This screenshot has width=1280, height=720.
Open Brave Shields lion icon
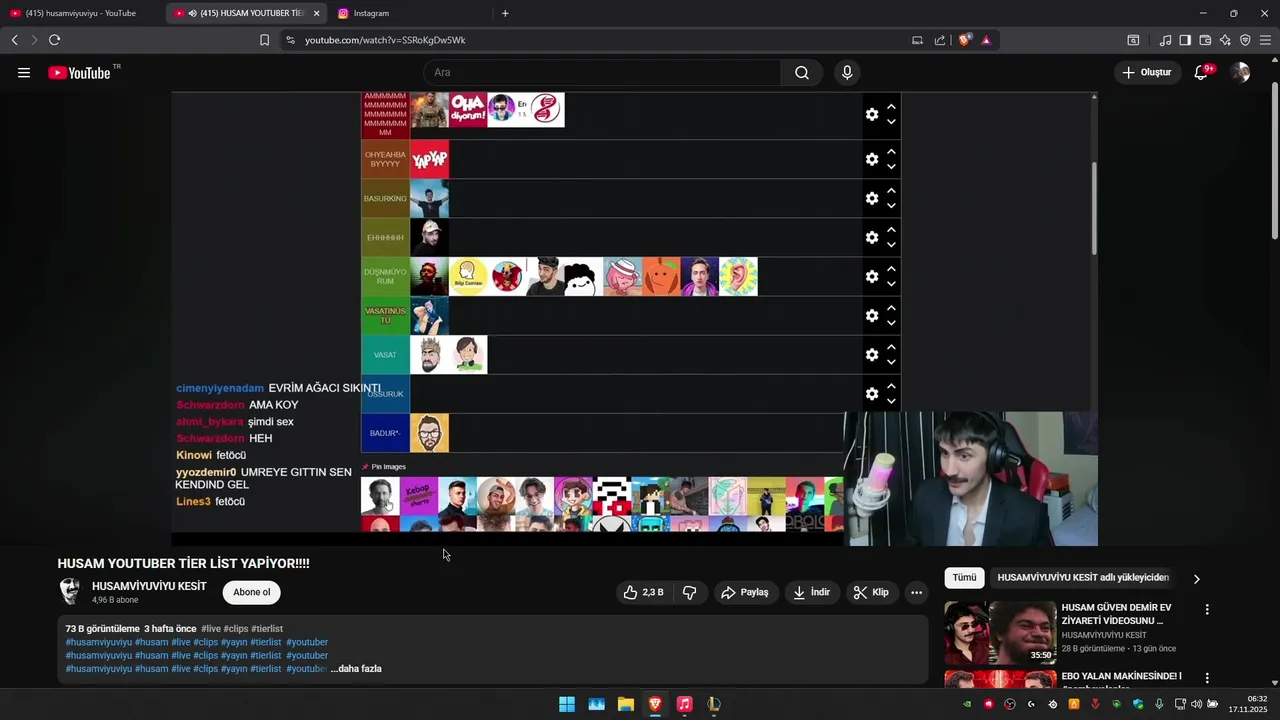[964, 40]
